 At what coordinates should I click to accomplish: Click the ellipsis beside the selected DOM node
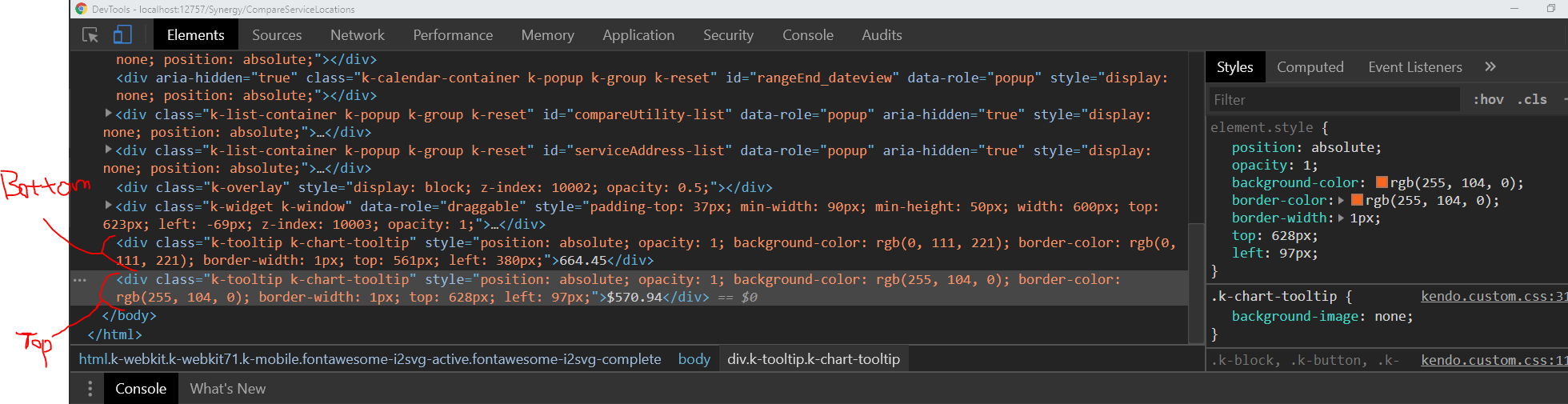pyautogui.click(x=79, y=280)
